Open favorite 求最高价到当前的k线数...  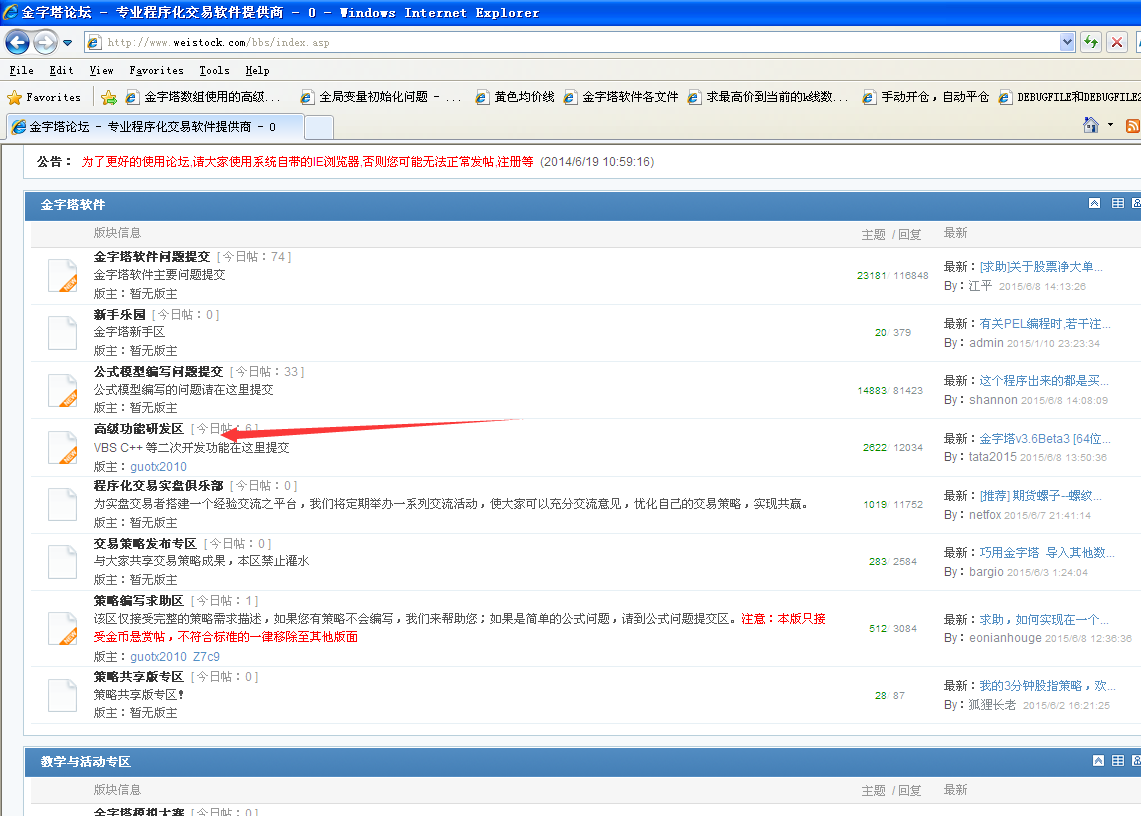click(768, 97)
